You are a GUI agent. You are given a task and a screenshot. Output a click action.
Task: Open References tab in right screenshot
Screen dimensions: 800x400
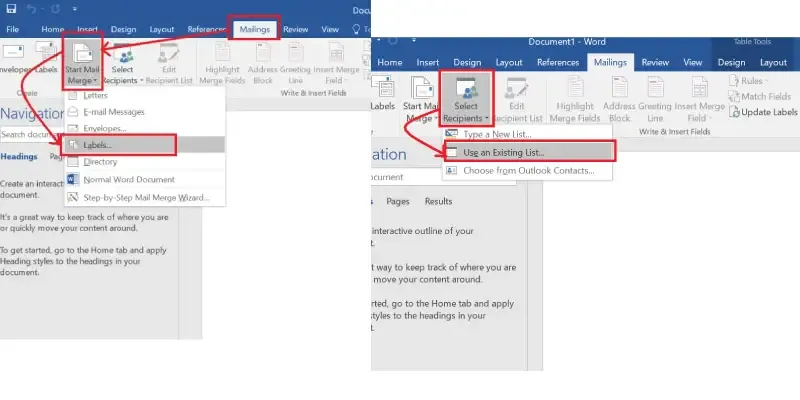(x=558, y=62)
